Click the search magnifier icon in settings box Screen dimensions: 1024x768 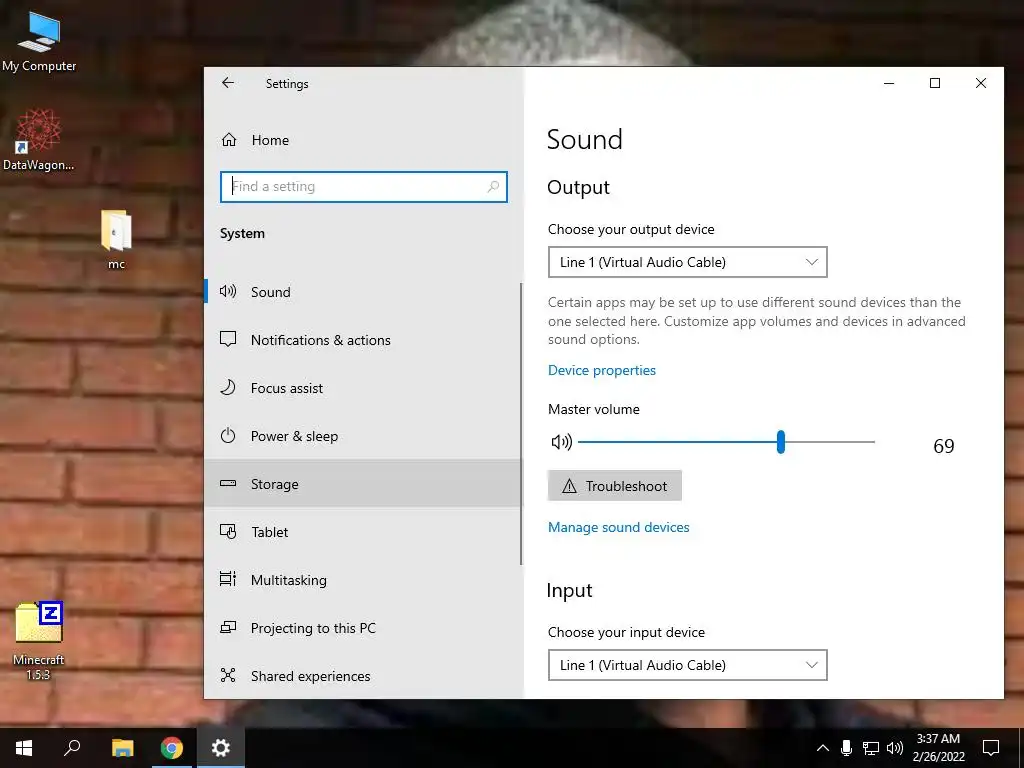(x=493, y=187)
